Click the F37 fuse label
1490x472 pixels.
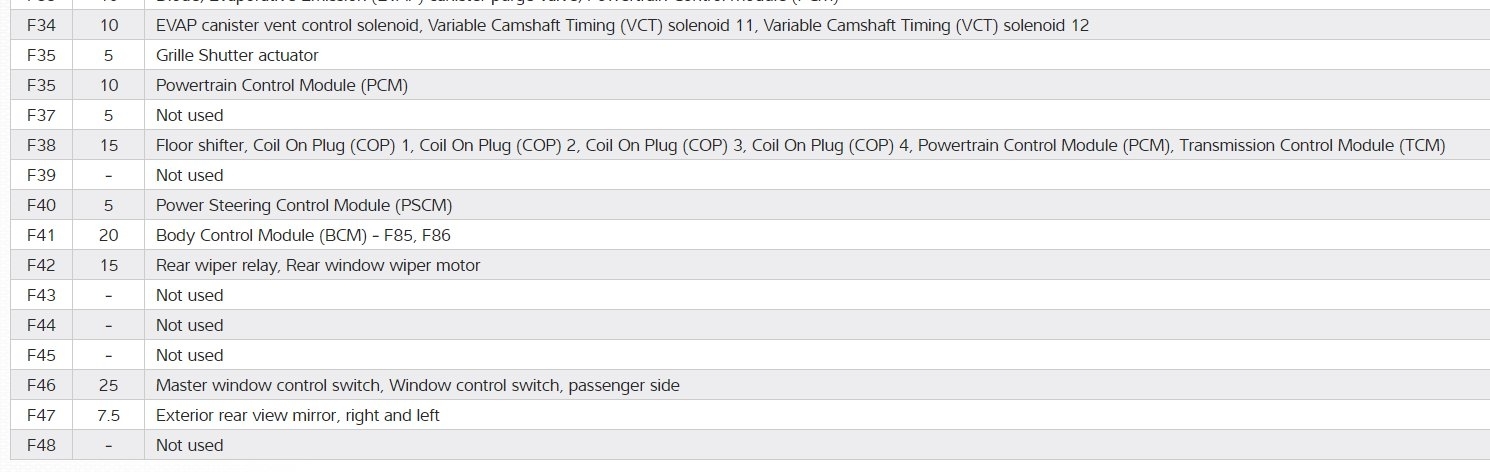coord(41,115)
